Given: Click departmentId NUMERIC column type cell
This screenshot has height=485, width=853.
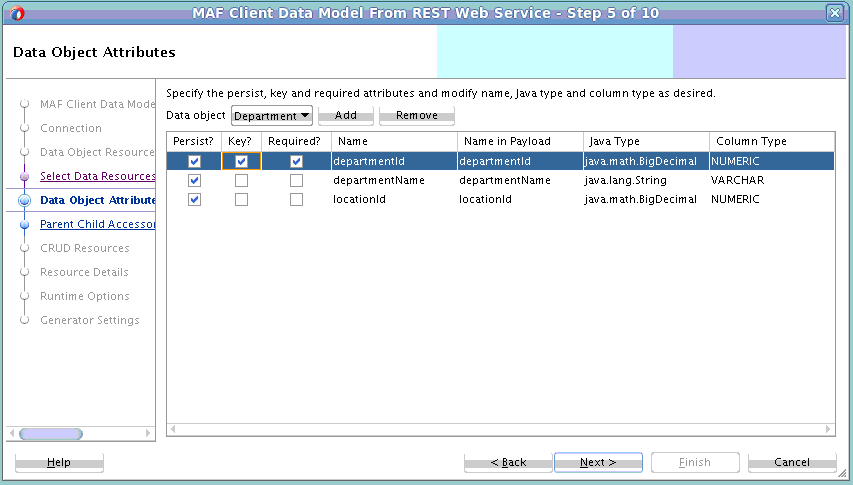Looking at the screenshot, I should click(x=772, y=161).
